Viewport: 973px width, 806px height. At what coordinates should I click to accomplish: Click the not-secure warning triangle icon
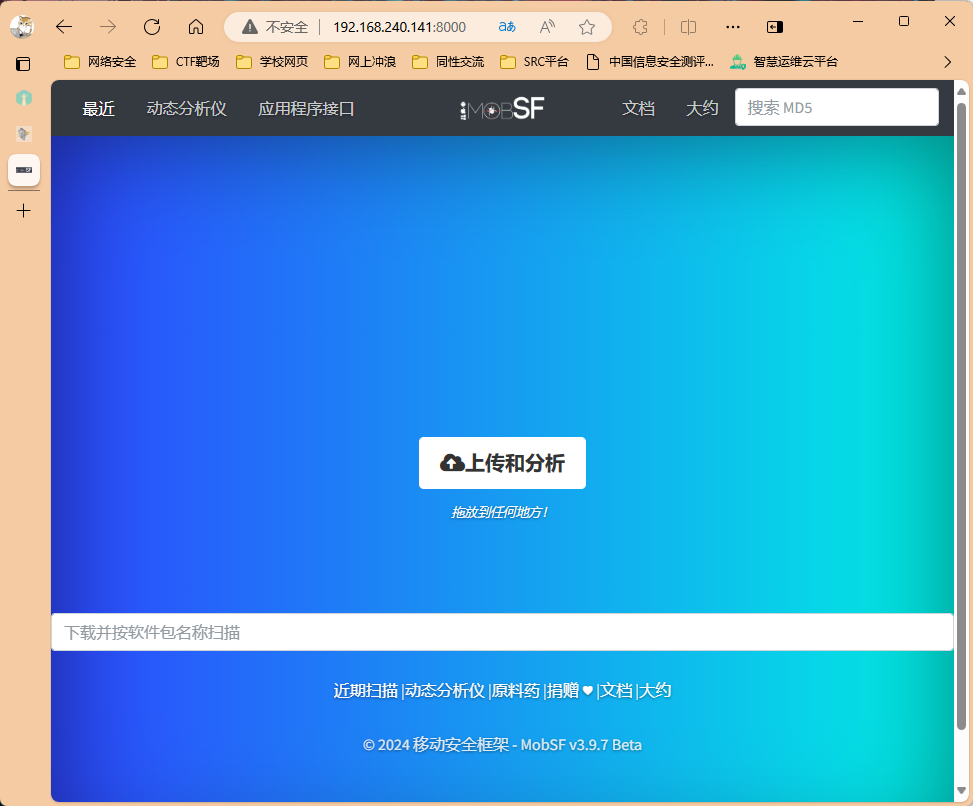click(x=249, y=27)
